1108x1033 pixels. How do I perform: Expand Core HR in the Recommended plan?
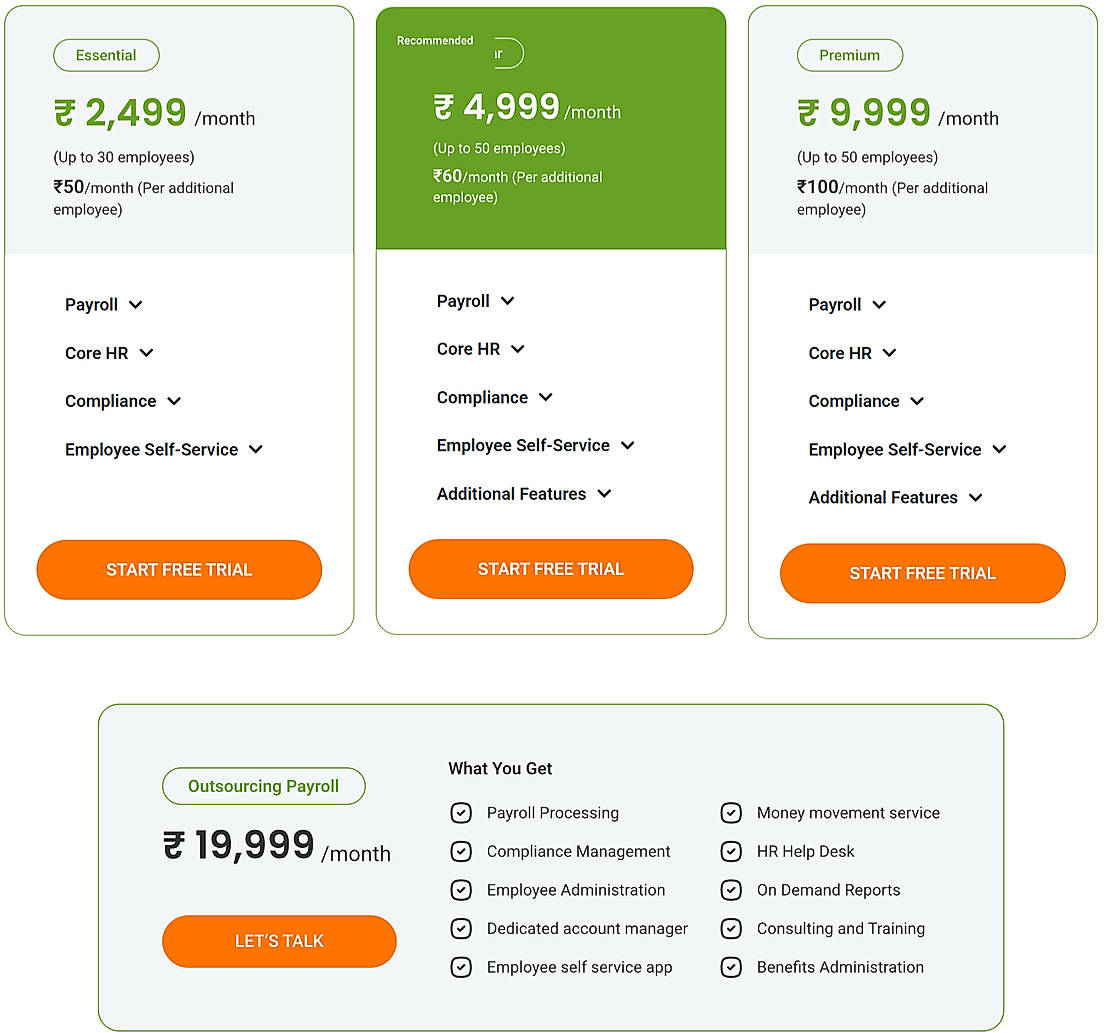(481, 349)
